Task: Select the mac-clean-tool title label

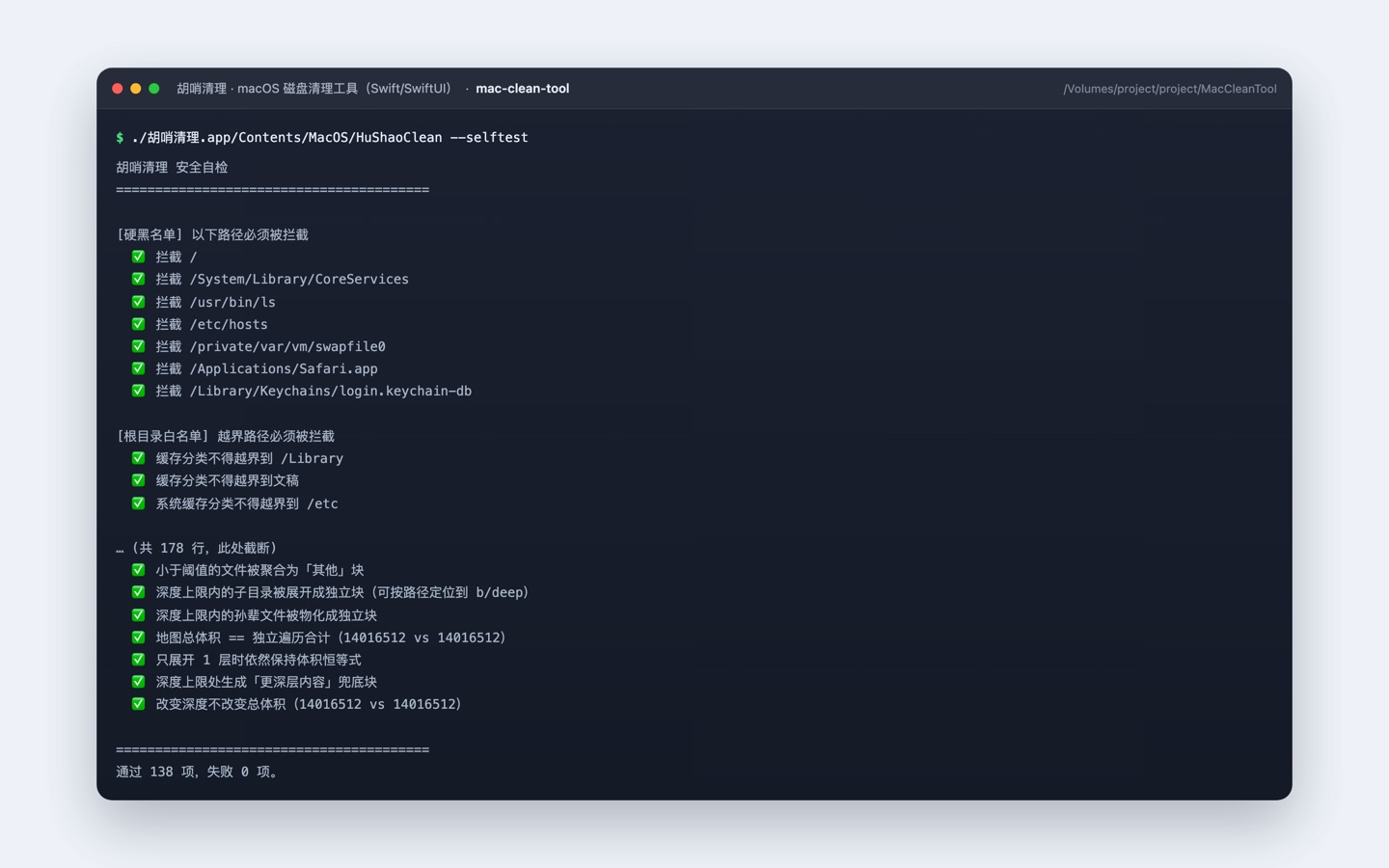Action: [x=522, y=89]
